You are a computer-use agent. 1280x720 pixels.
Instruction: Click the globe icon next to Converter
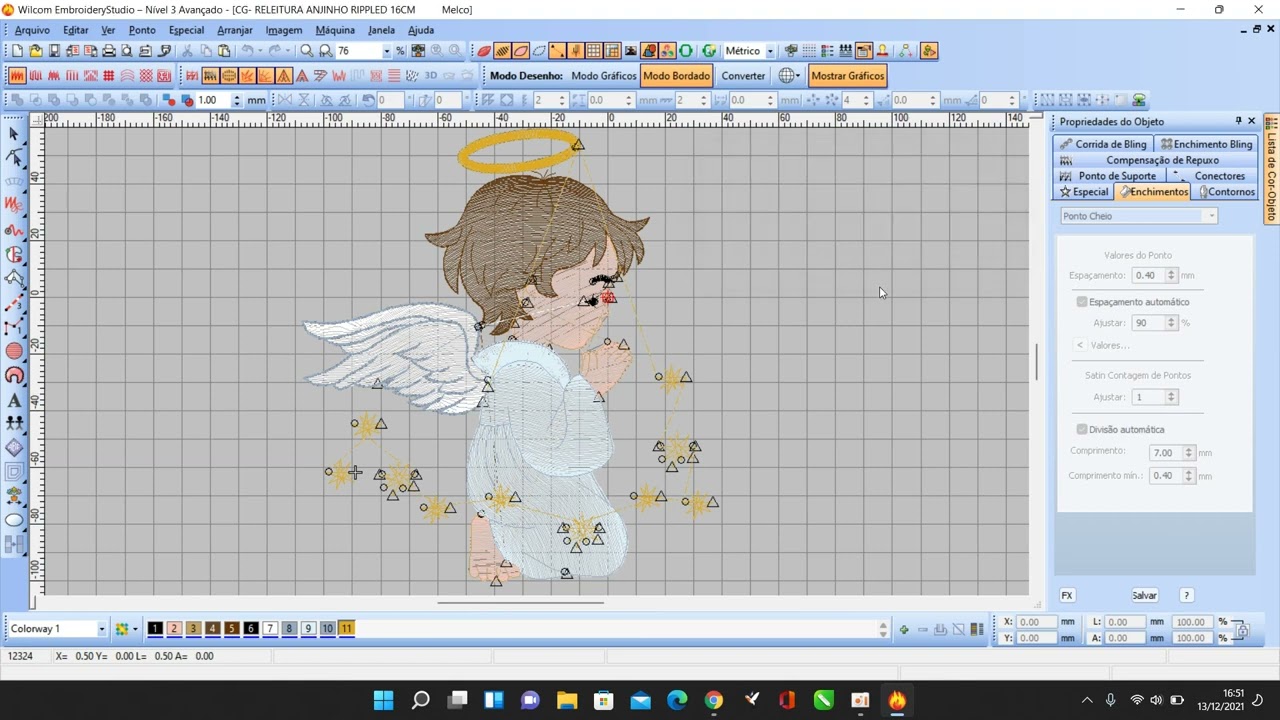pos(787,76)
